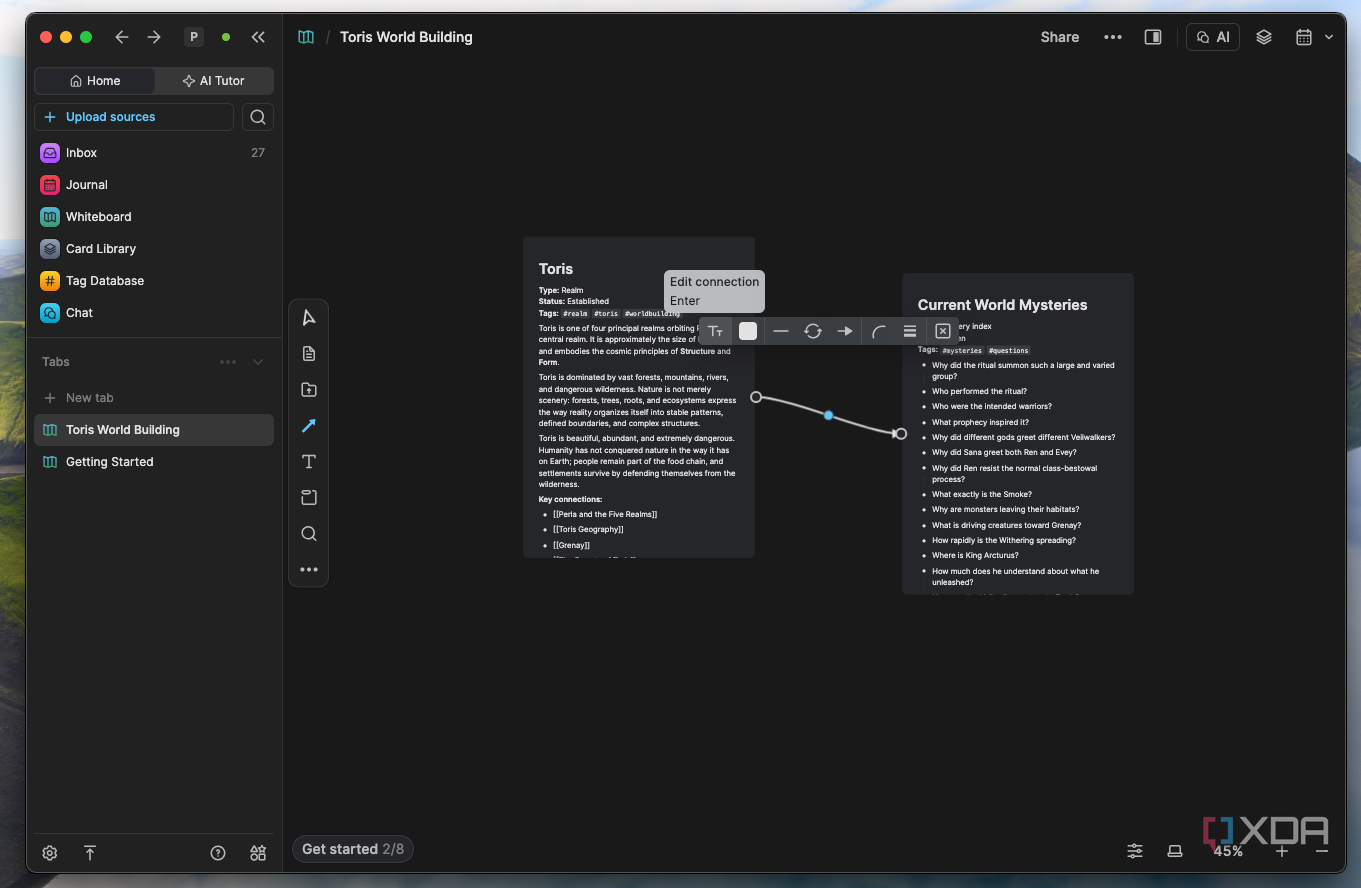Toggle the AI assistant panel
Screen dimensions: 1361x888
pyautogui.click(x=1213, y=37)
